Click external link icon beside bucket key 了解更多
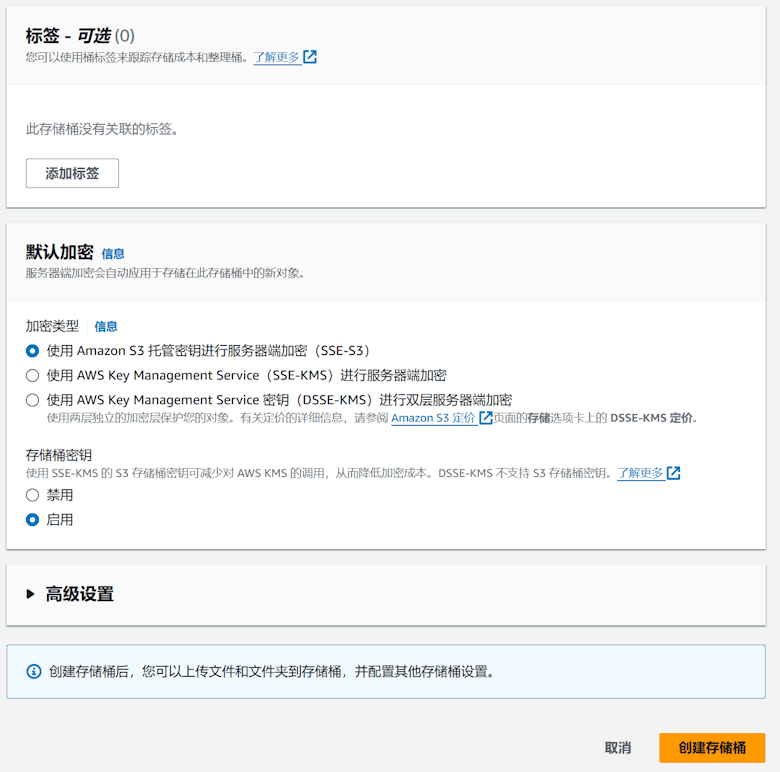The height and width of the screenshot is (772, 780). tap(674, 473)
